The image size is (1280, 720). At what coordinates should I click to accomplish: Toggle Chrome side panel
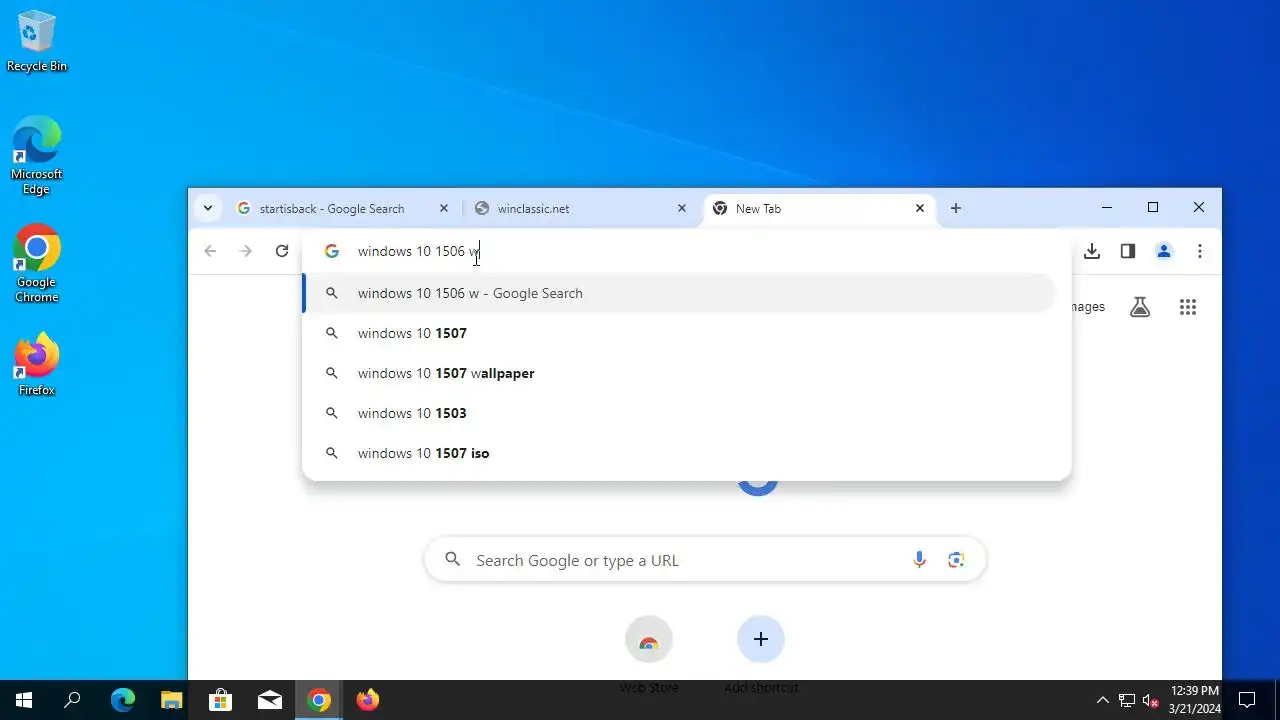[1128, 251]
